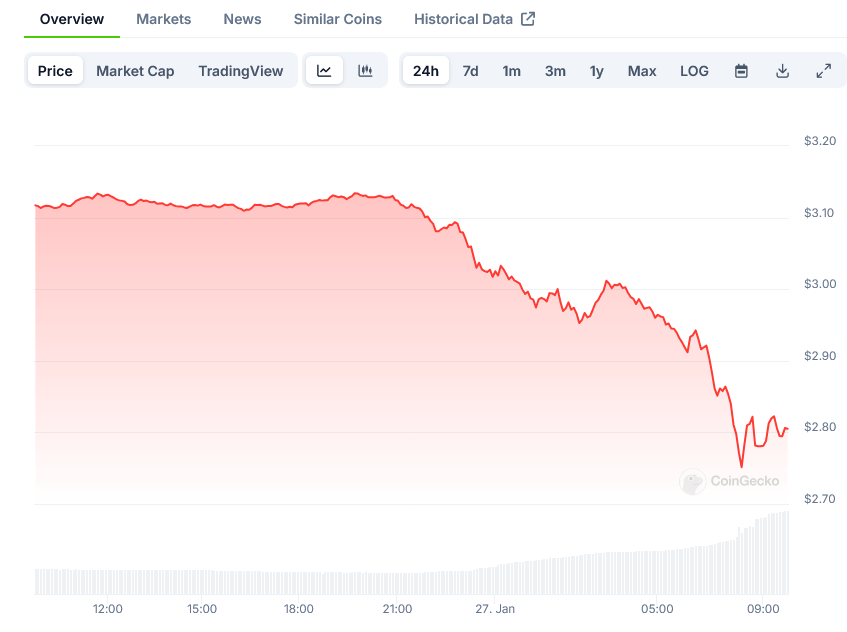Select the Price view toggle
The width and height of the screenshot is (847, 632).
click(55, 71)
